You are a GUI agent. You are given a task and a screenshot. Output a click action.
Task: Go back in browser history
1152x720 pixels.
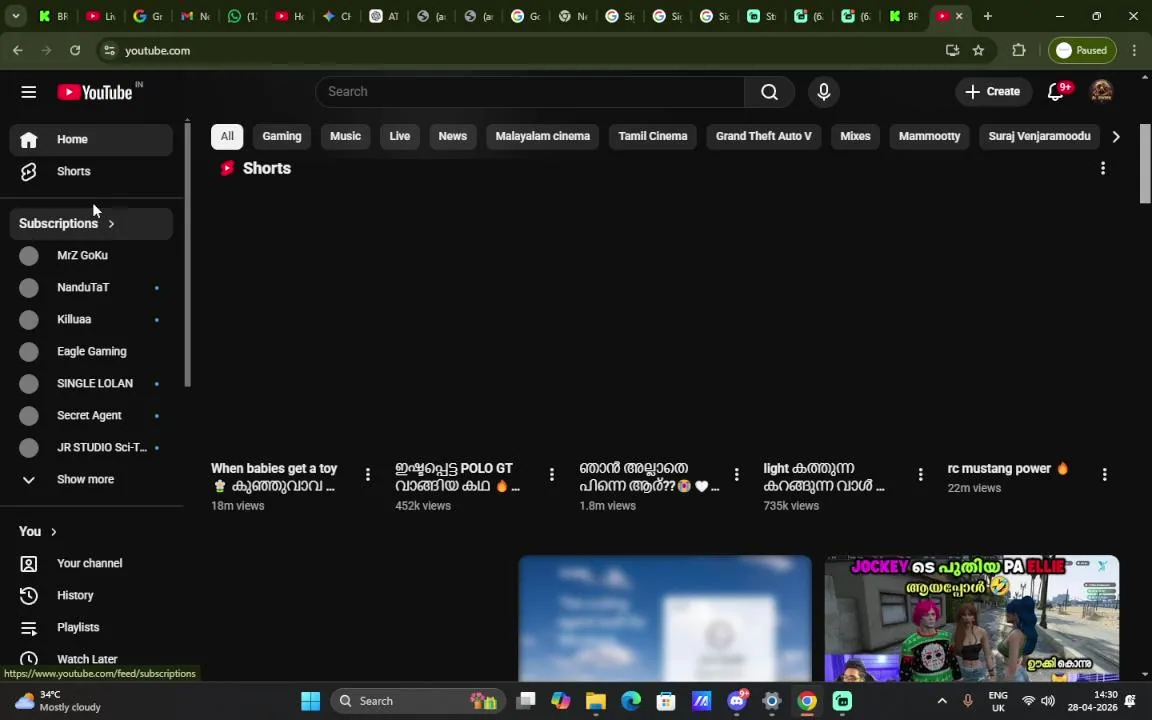click(18, 50)
